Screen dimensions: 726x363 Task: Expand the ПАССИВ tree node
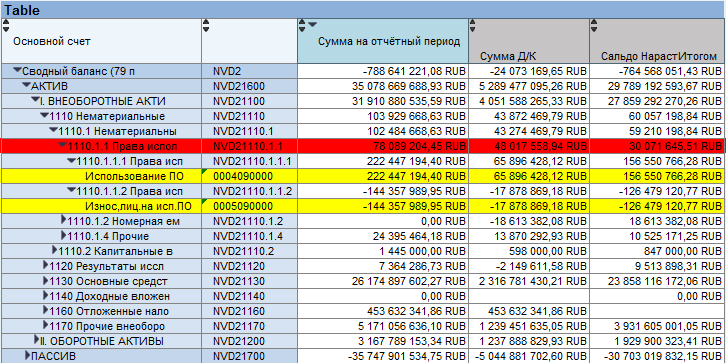(x=27, y=356)
